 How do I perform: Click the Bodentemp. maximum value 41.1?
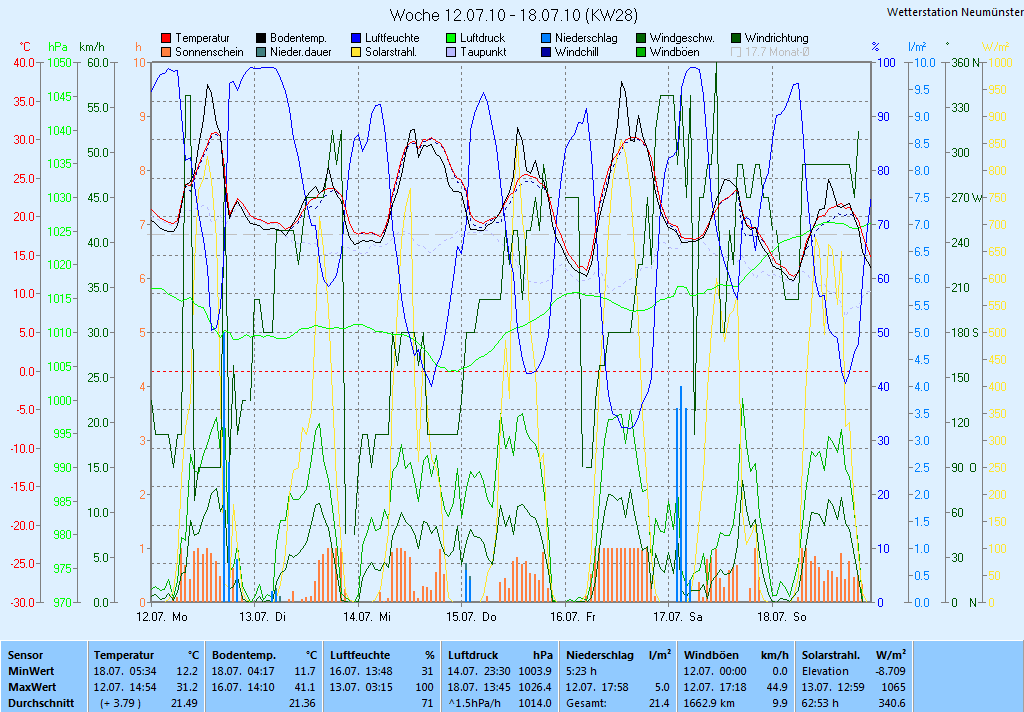[305, 688]
